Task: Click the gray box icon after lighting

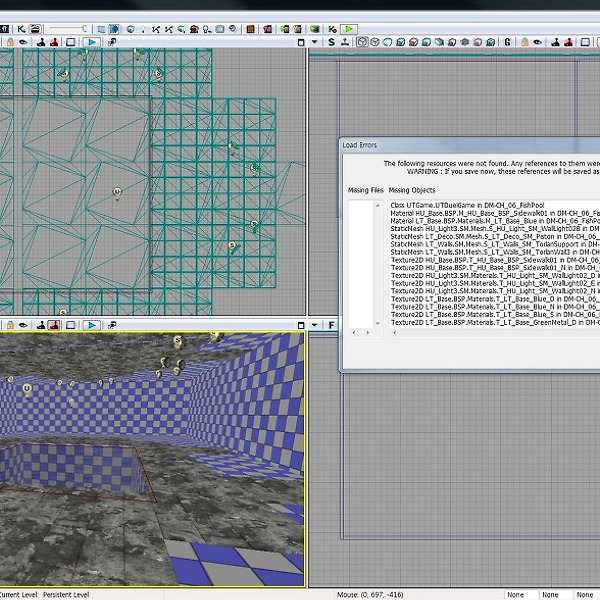Action: pos(220,29)
